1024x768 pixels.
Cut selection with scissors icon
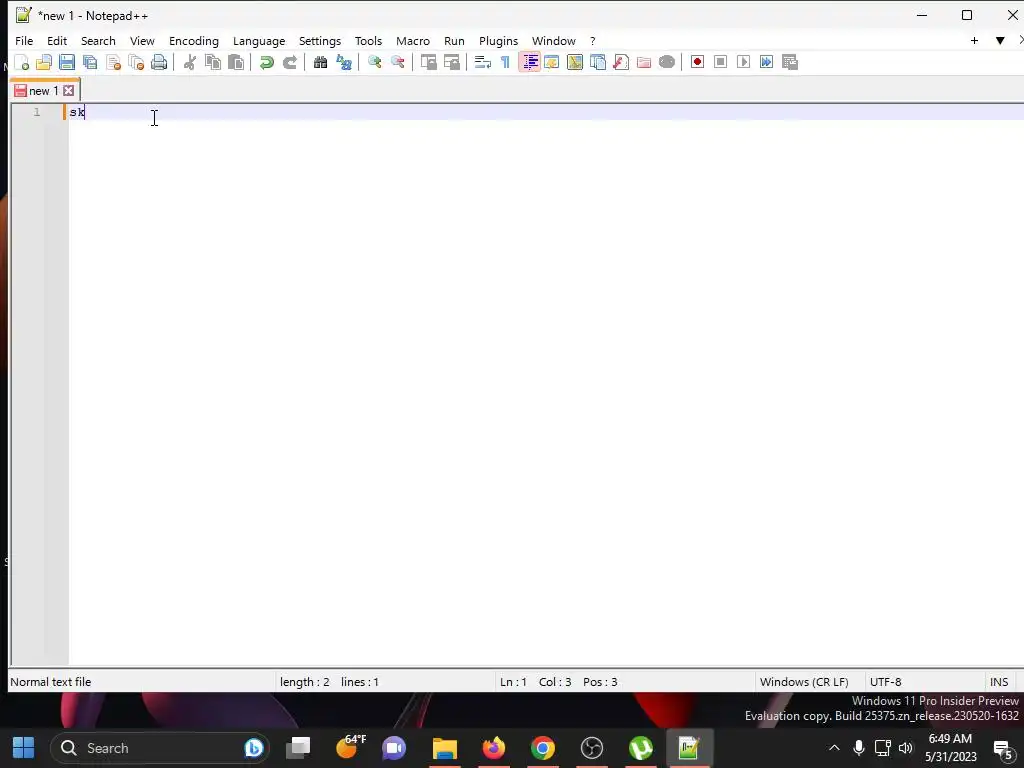(x=189, y=62)
